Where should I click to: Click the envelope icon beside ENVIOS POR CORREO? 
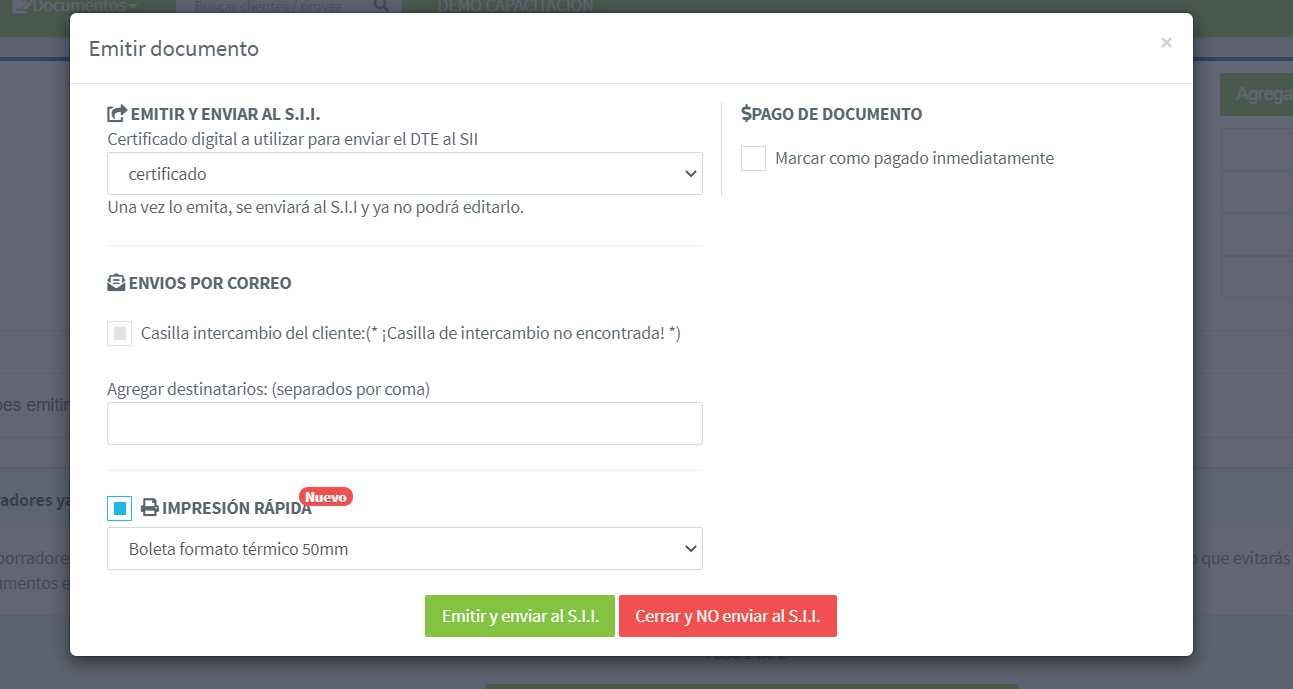click(x=117, y=283)
